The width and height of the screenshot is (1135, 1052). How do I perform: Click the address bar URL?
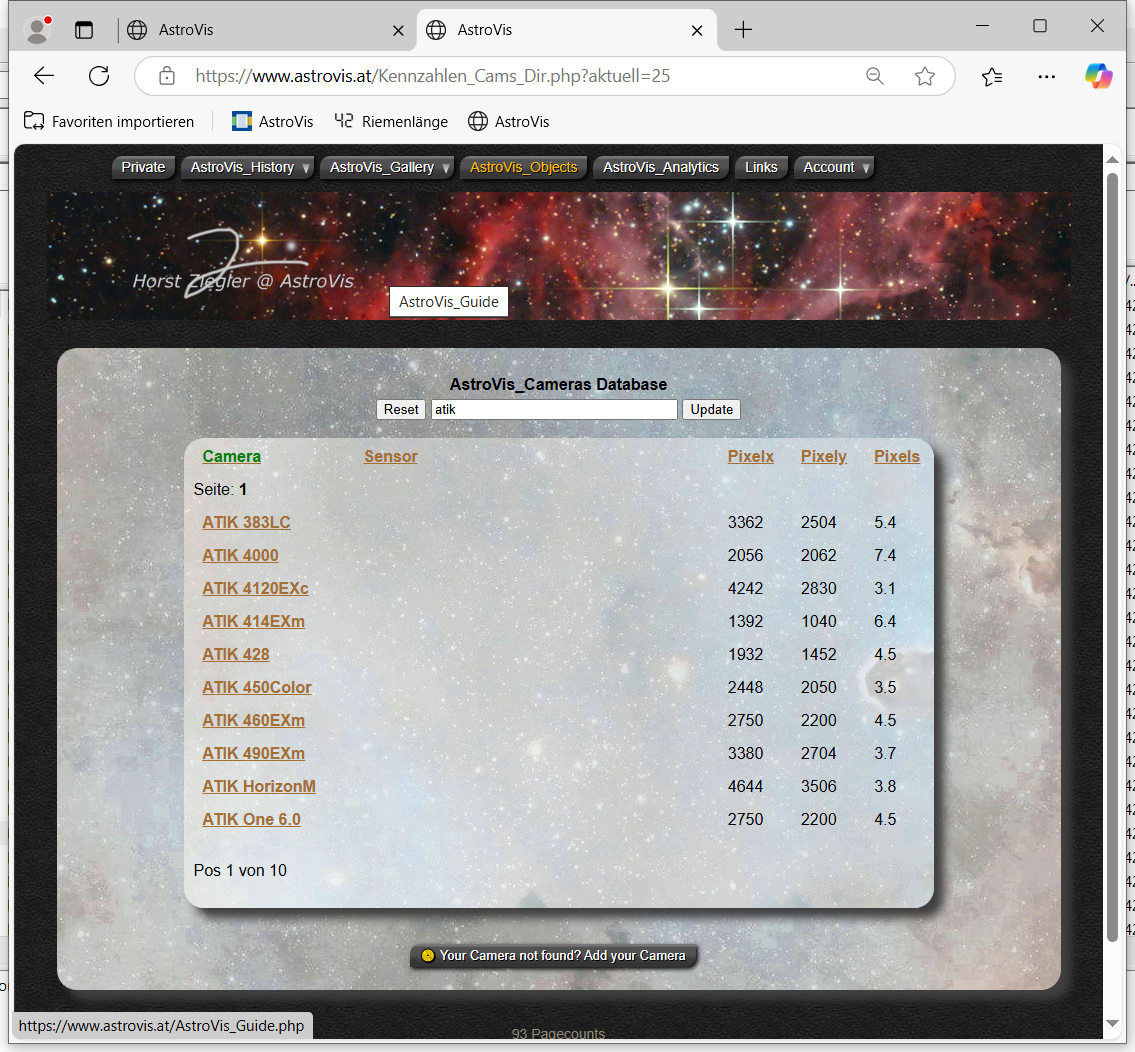click(432, 76)
